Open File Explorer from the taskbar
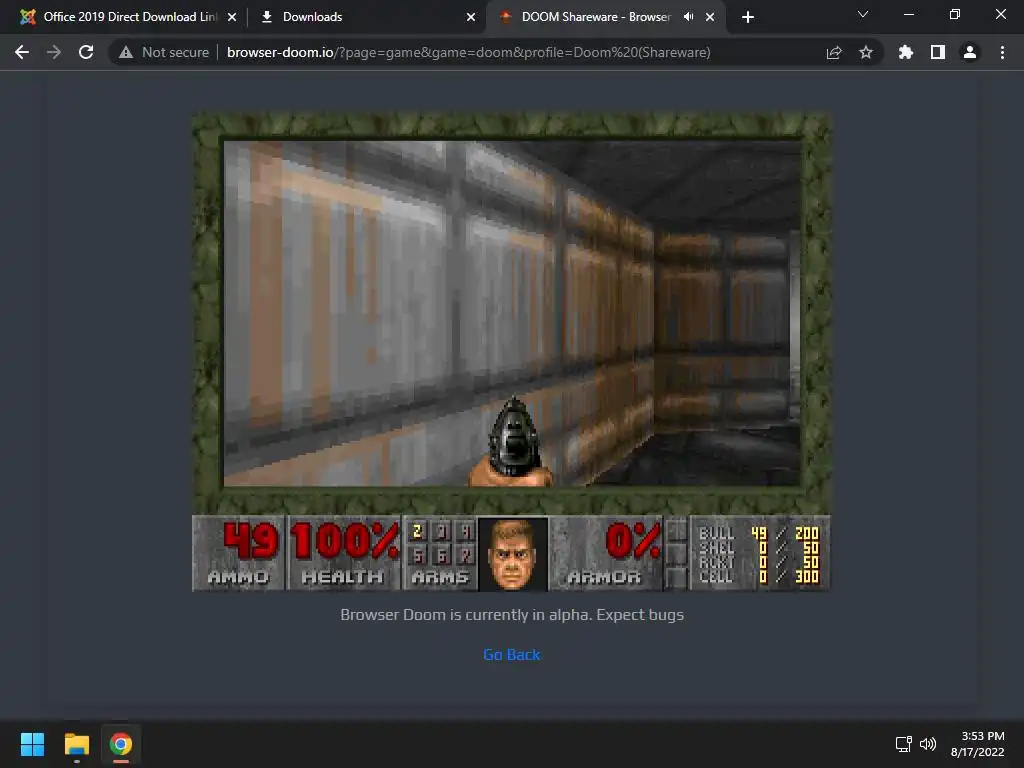This screenshot has height=768, width=1024. (76, 744)
